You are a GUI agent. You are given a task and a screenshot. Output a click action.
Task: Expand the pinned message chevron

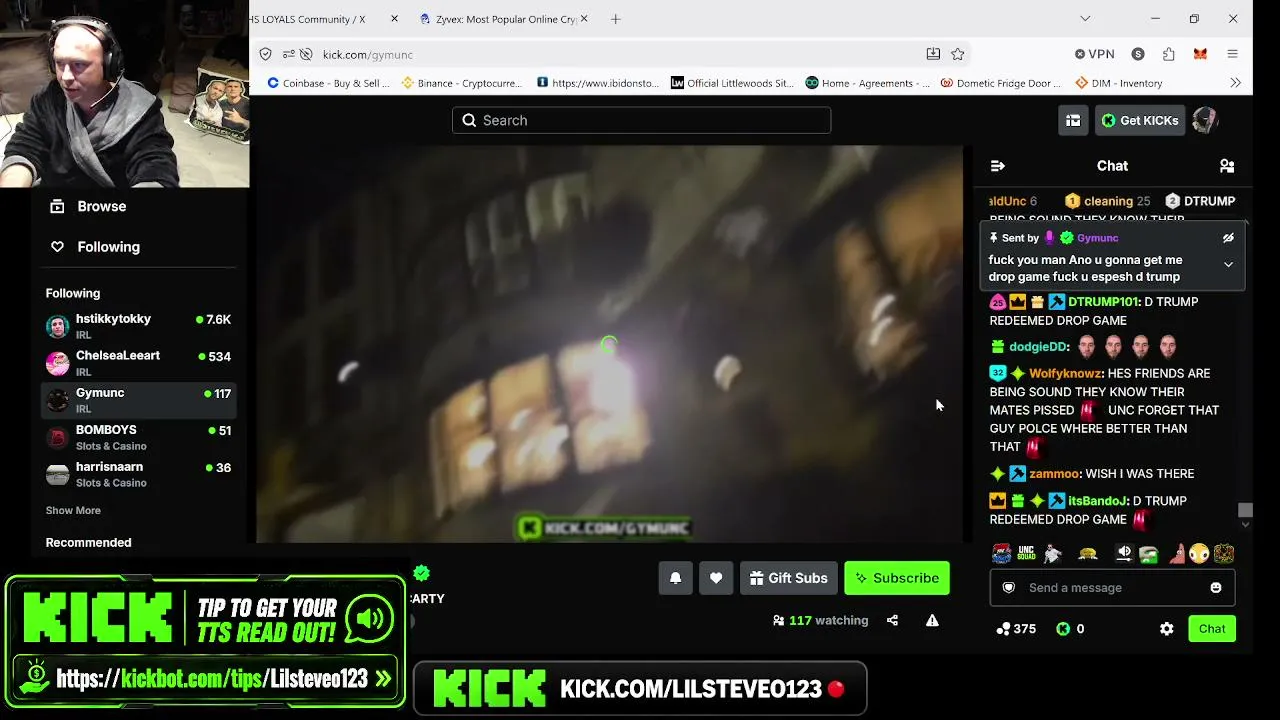point(1228,265)
